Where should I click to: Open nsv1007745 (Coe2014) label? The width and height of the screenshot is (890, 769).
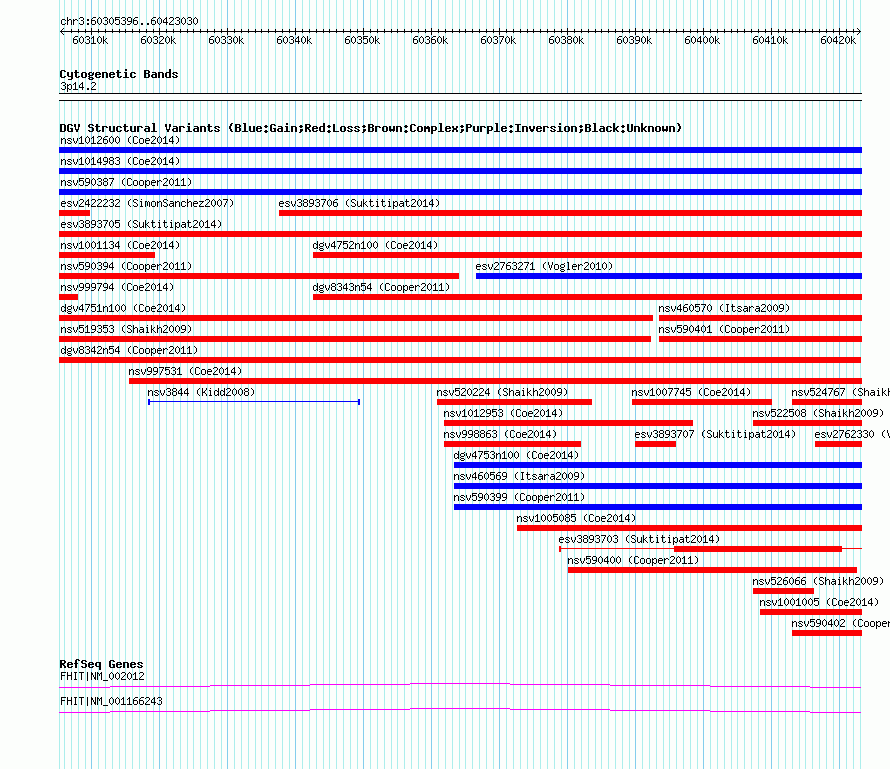coord(691,392)
